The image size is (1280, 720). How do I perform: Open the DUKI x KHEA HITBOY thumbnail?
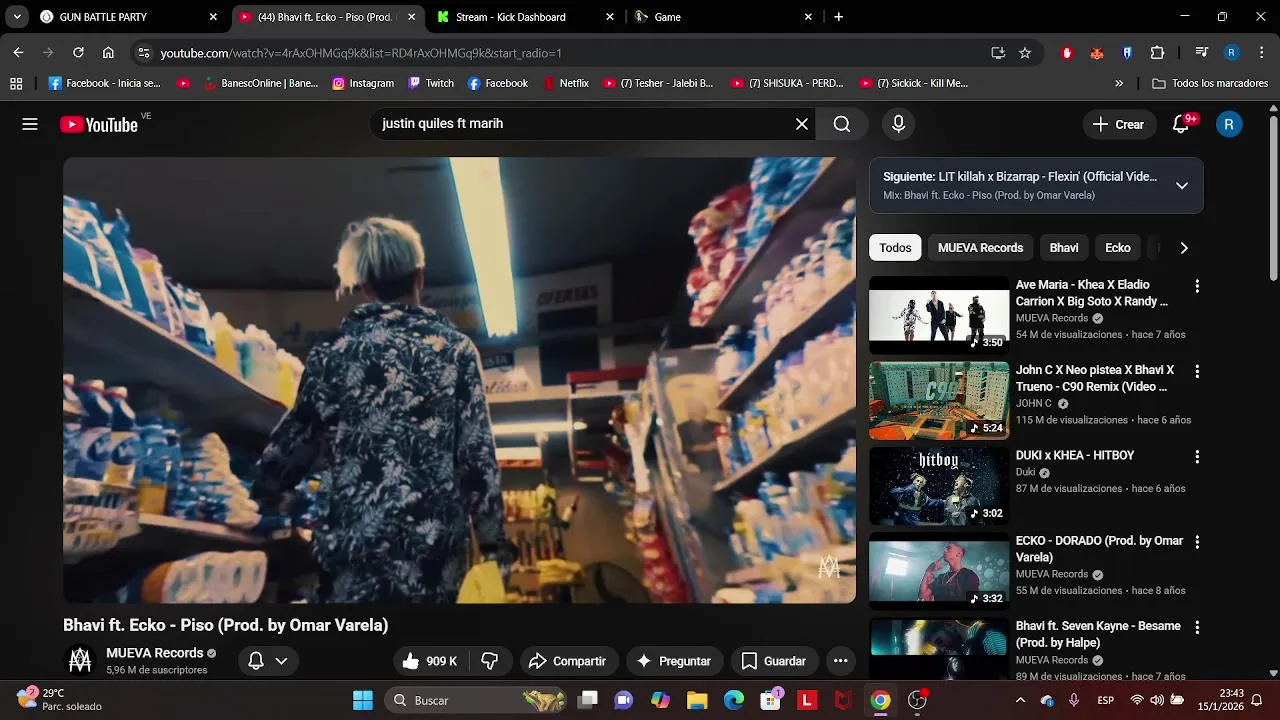pos(939,486)
